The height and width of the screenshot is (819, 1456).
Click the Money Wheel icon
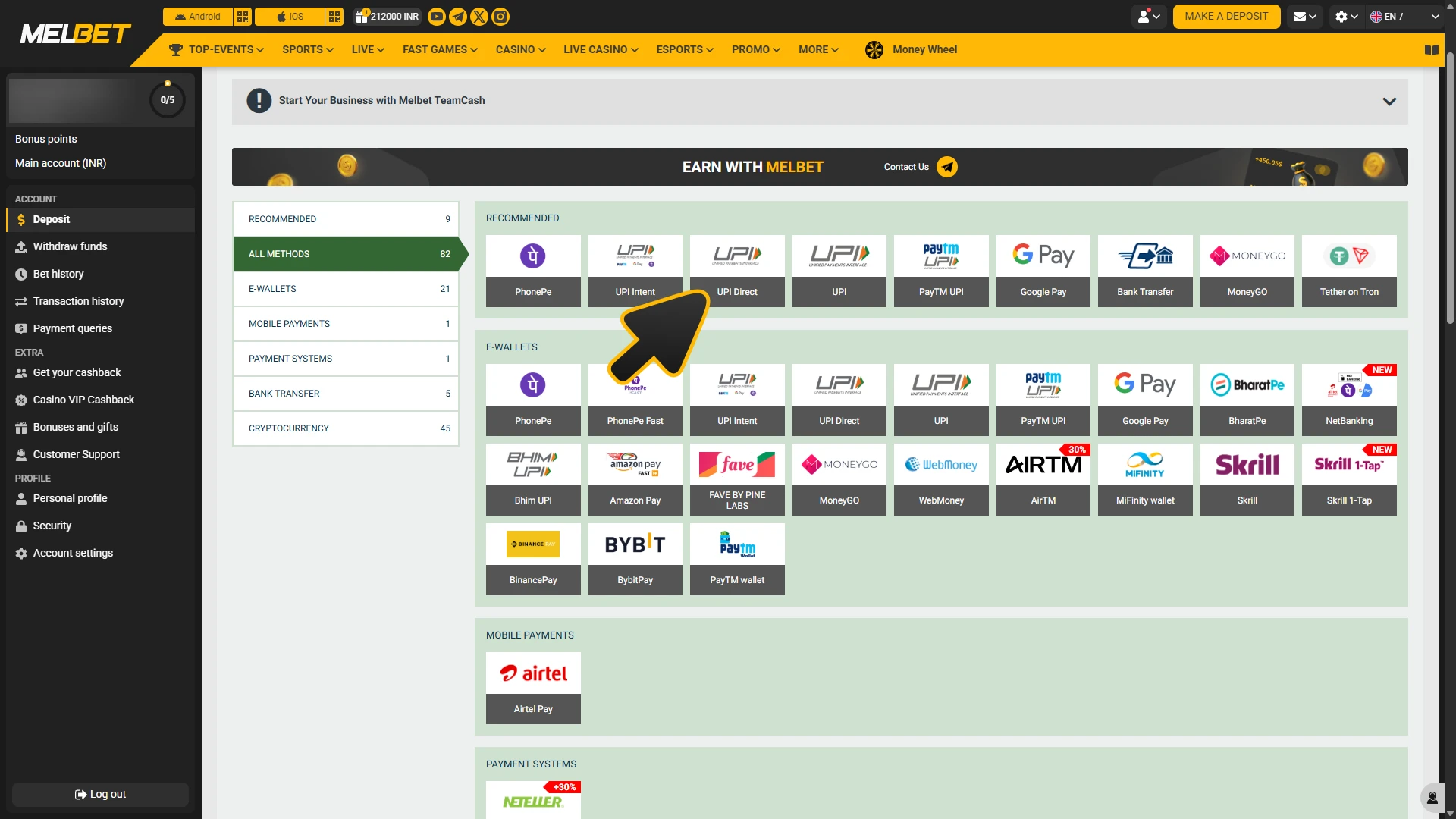[874, 50]
